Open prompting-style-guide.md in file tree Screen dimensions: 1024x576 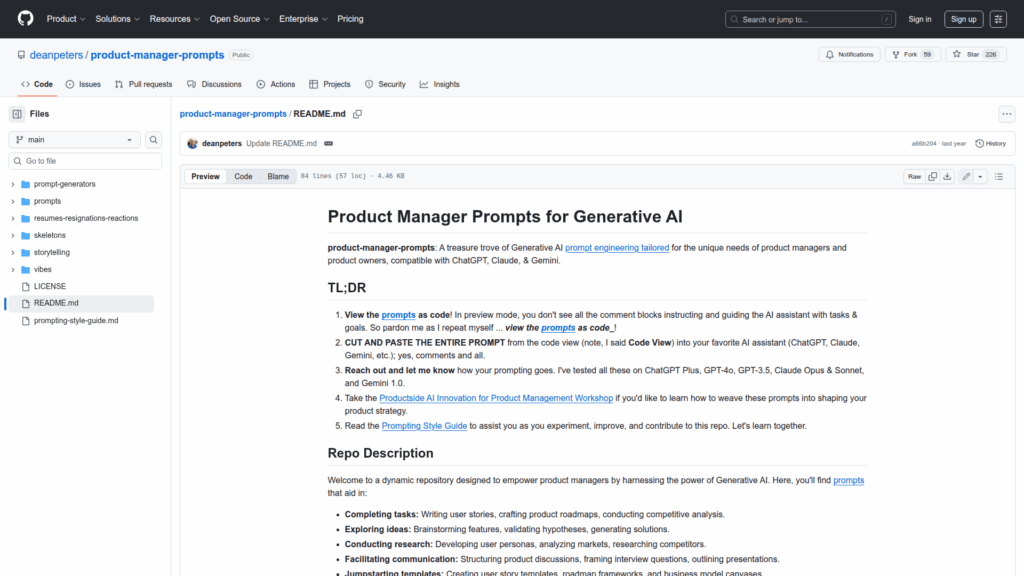[x=76, y=321]
